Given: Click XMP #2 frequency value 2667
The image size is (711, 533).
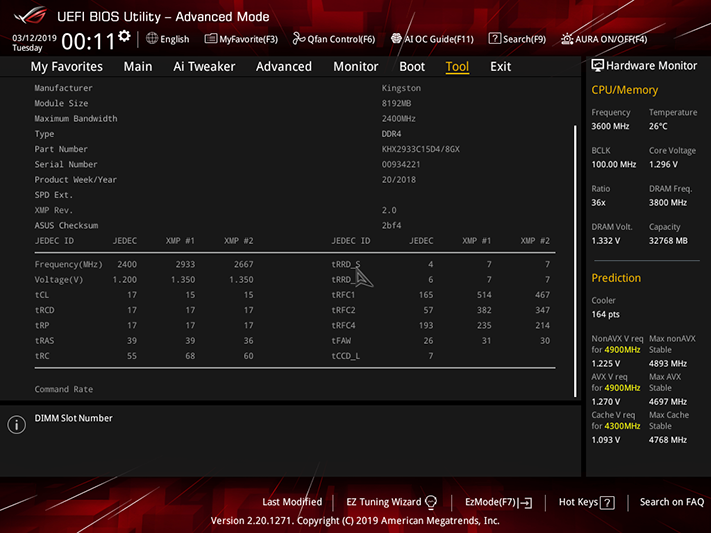Looking at the screenshot, I should pyautogui.click(x=243, y=264).
